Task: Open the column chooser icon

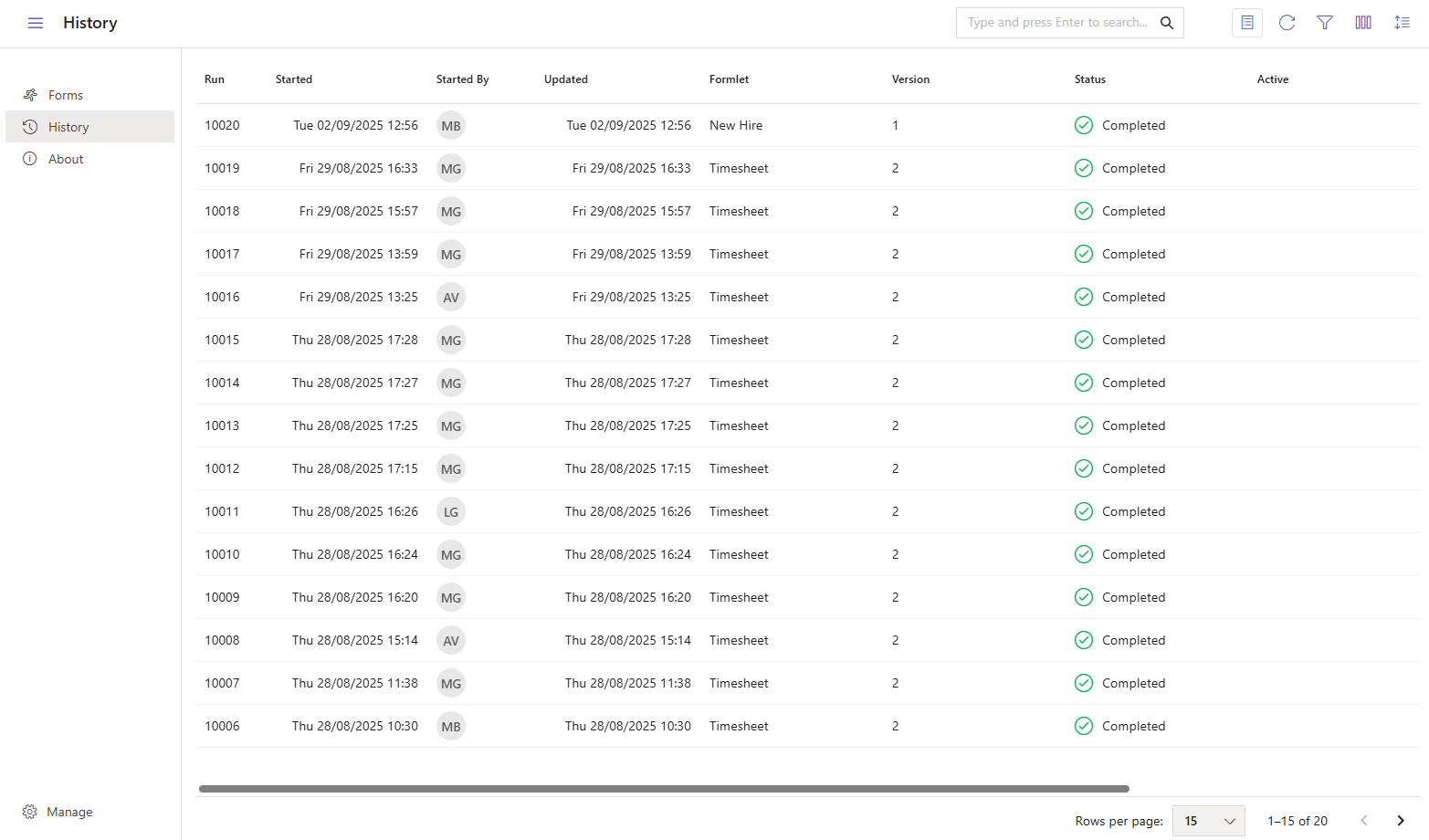Action: (1363, 23)
